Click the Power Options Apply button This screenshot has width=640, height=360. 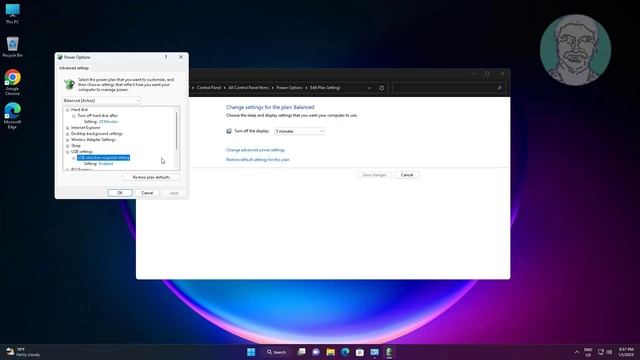tap(174, 193)
